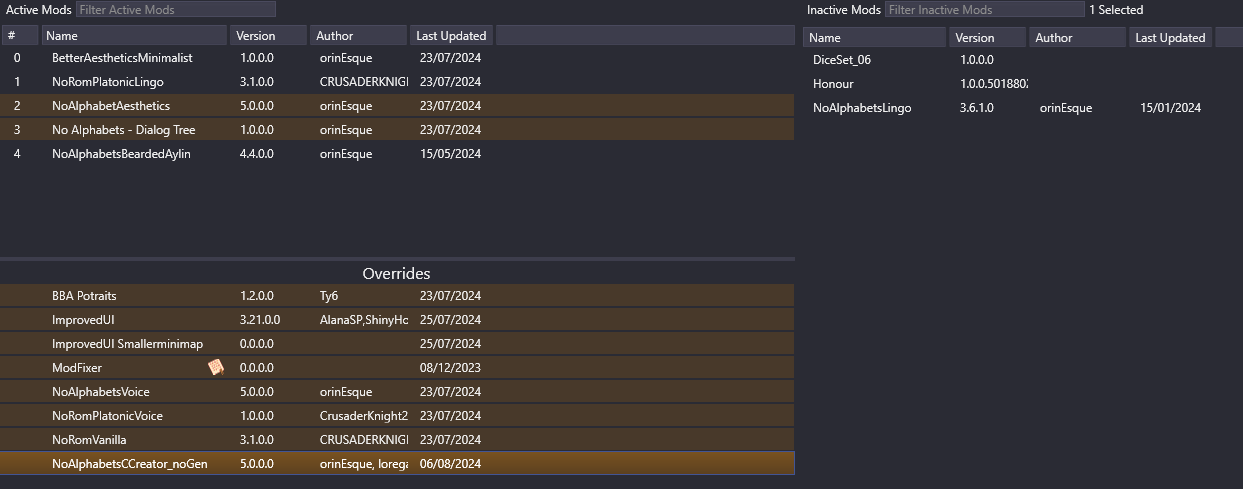Sort inactive mods by Author header
This screenshot has height=489, width=1243.
coord(1077,38)
